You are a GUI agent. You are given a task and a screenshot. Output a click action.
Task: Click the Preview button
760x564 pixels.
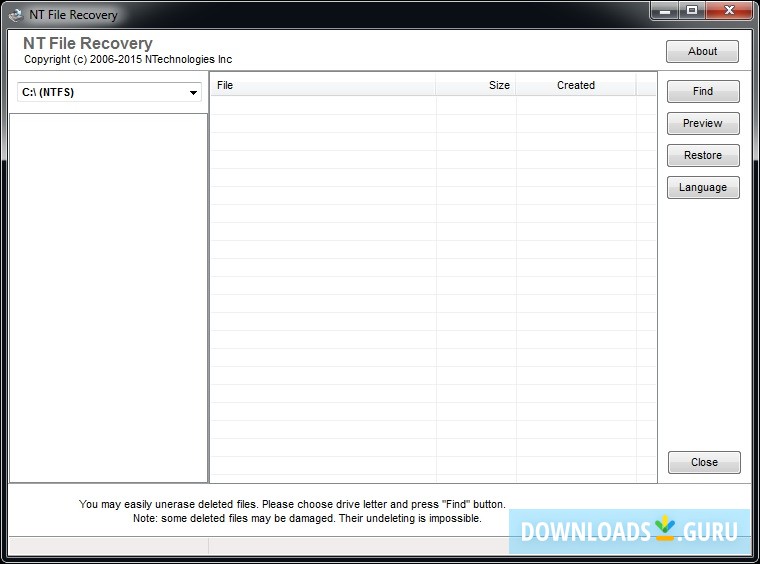703,124
